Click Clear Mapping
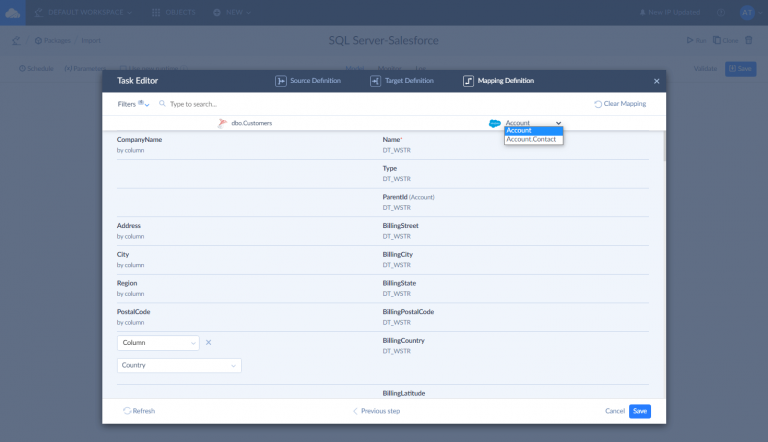768x442 pixels. pos(620,104)
